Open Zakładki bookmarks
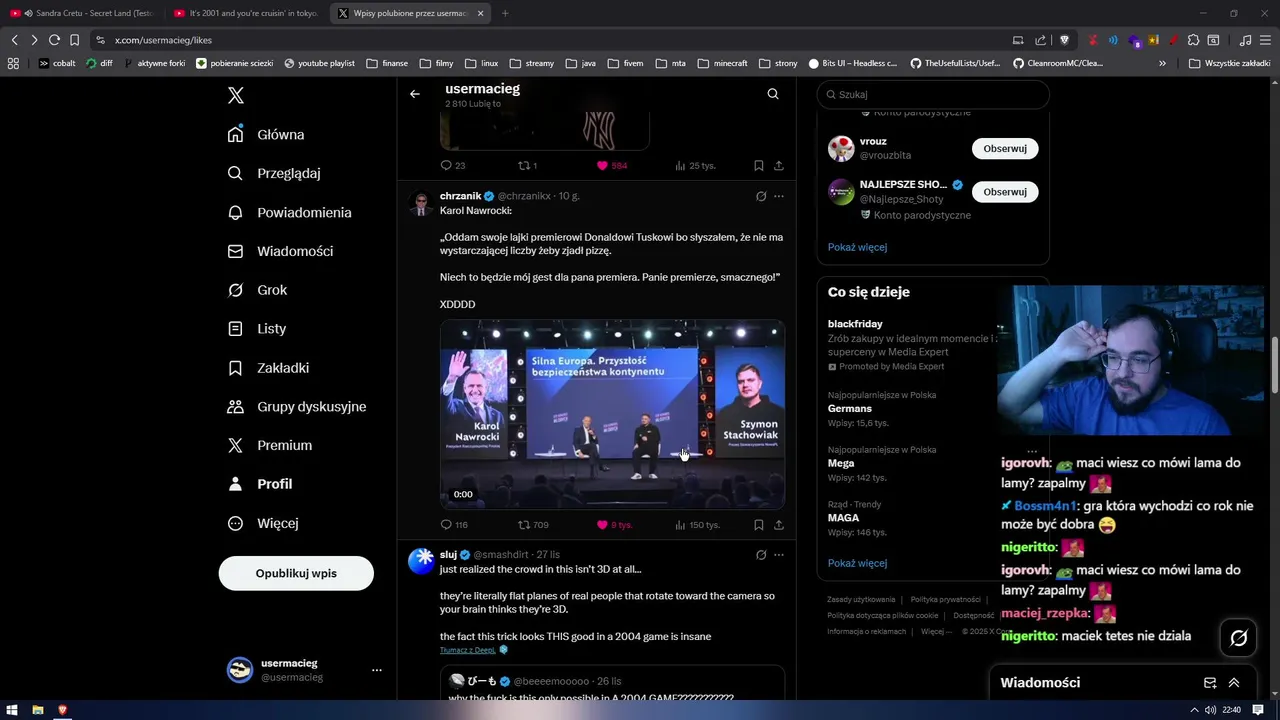 pyautogui.click(x=268, y=367)
